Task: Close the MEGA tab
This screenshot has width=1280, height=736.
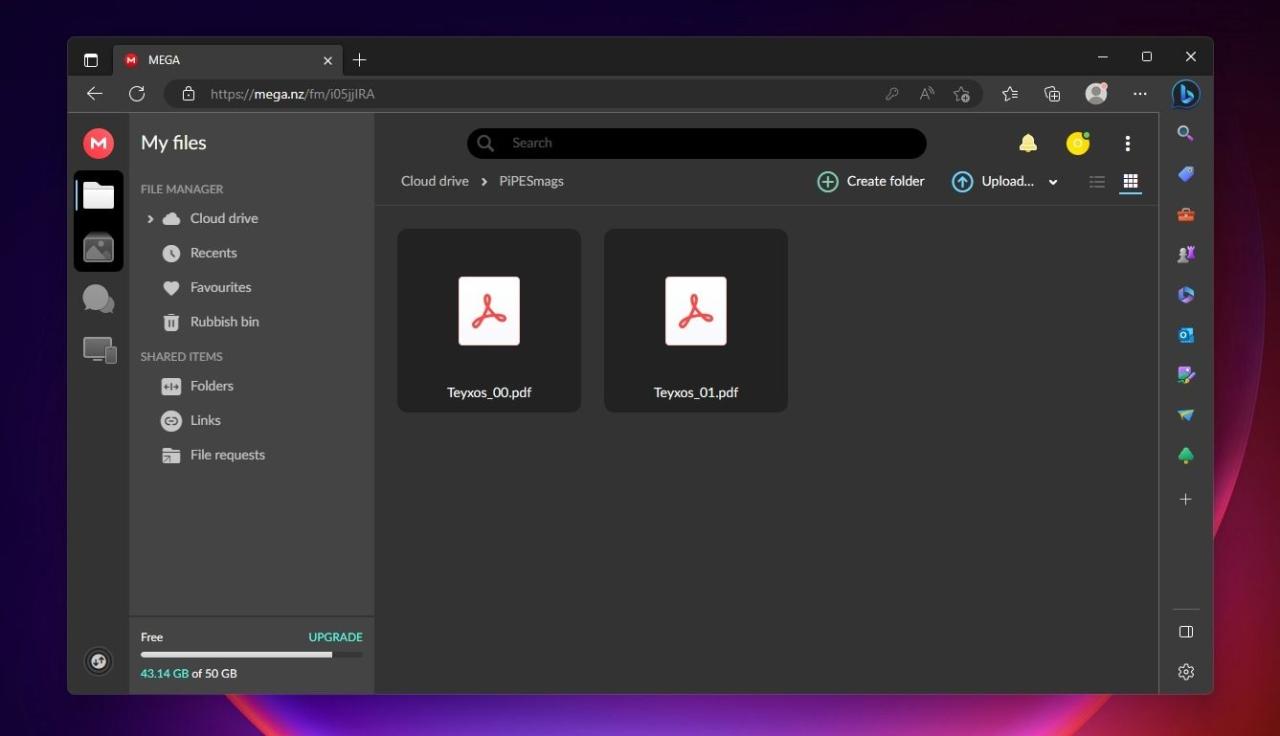Action: tap(327, 60)
